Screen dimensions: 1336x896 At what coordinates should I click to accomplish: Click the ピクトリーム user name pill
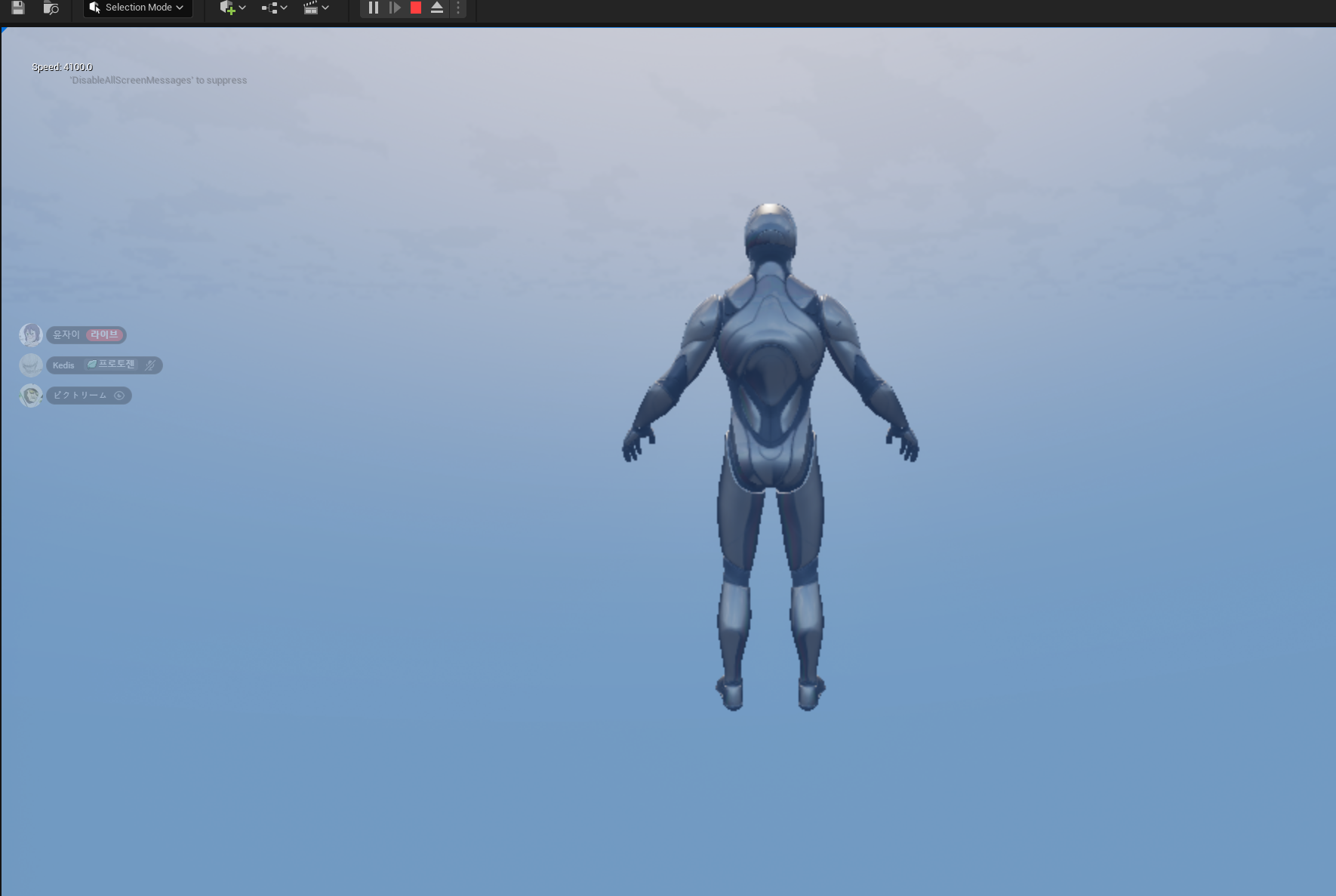89,396
